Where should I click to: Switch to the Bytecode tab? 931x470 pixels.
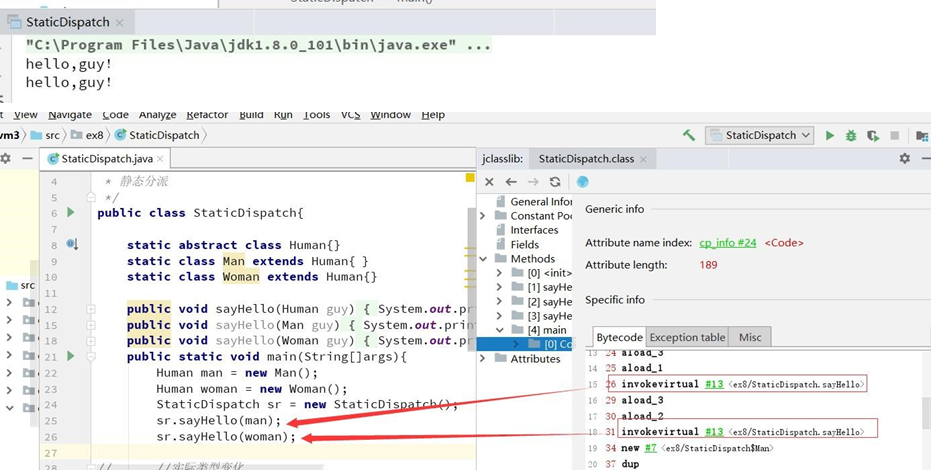(x=619, y=337)
